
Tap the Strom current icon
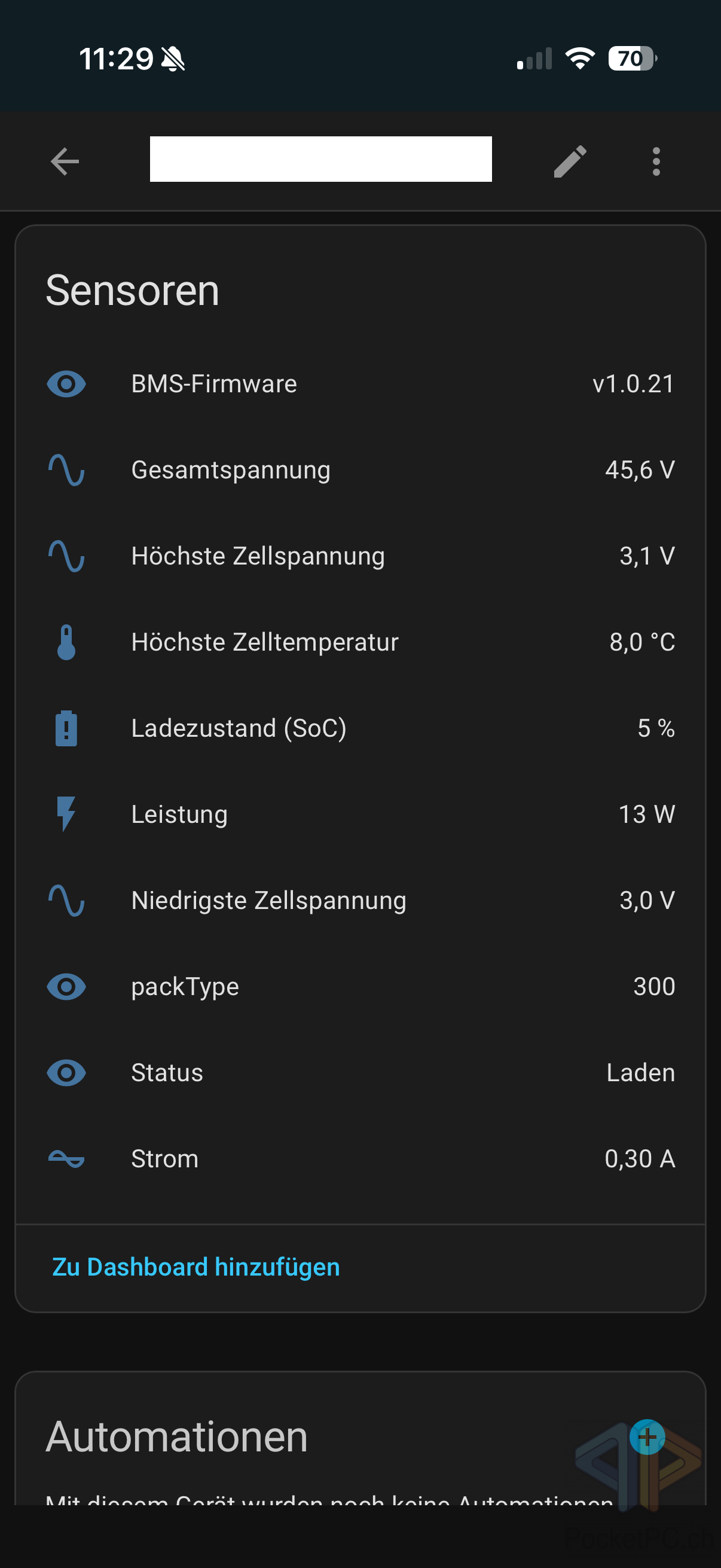point(66,1159)
